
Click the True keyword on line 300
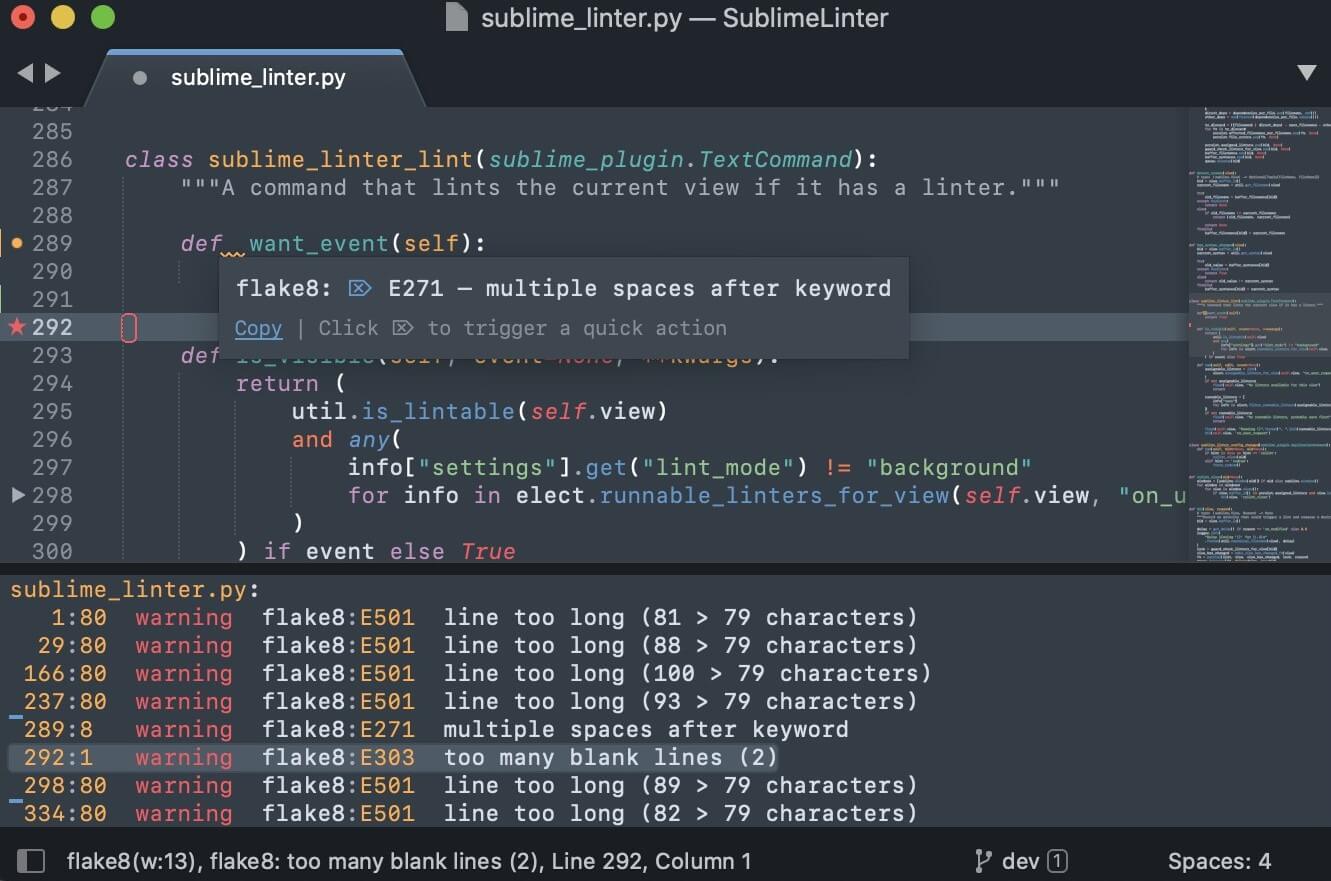coord(489,551)
